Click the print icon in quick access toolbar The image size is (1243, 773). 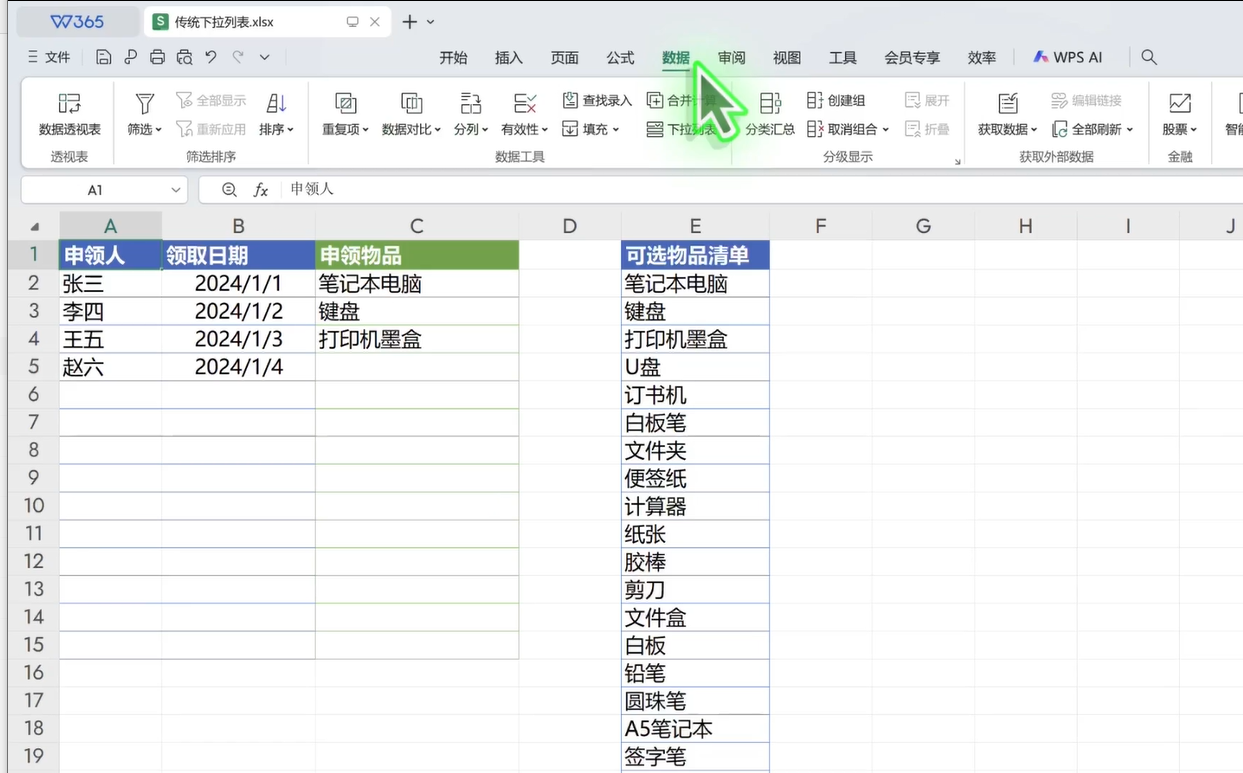(x=157, y=57)
